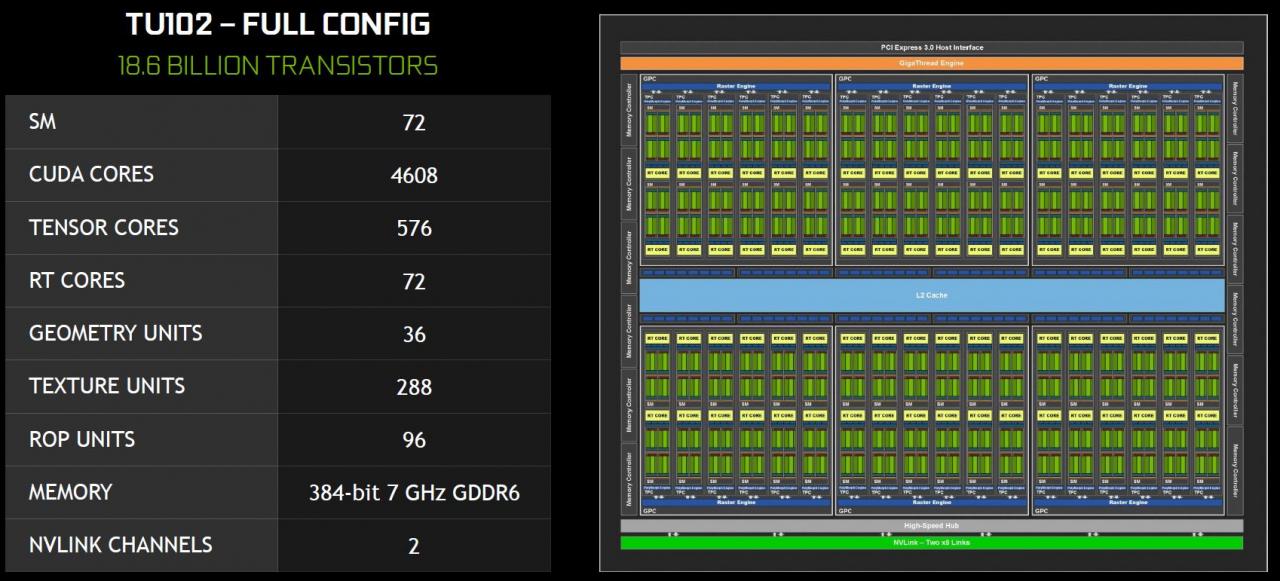This screenshot has height=581, width=1280.
Task: Select the value 96 for ROP units
Action: tap(414, 440)
